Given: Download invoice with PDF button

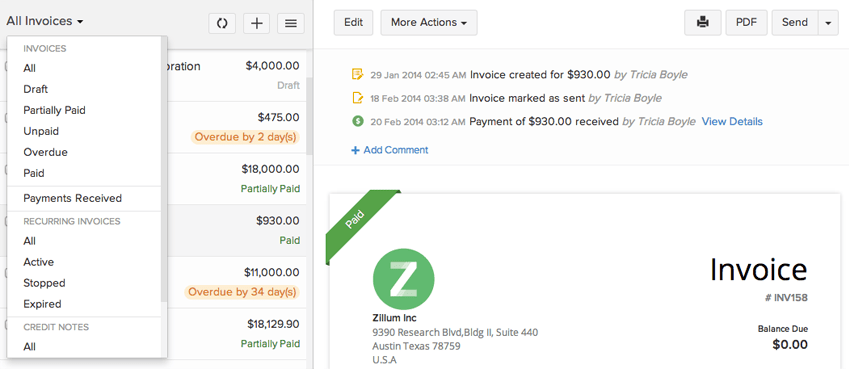Looking at the screenshot, I should point(746,23).
